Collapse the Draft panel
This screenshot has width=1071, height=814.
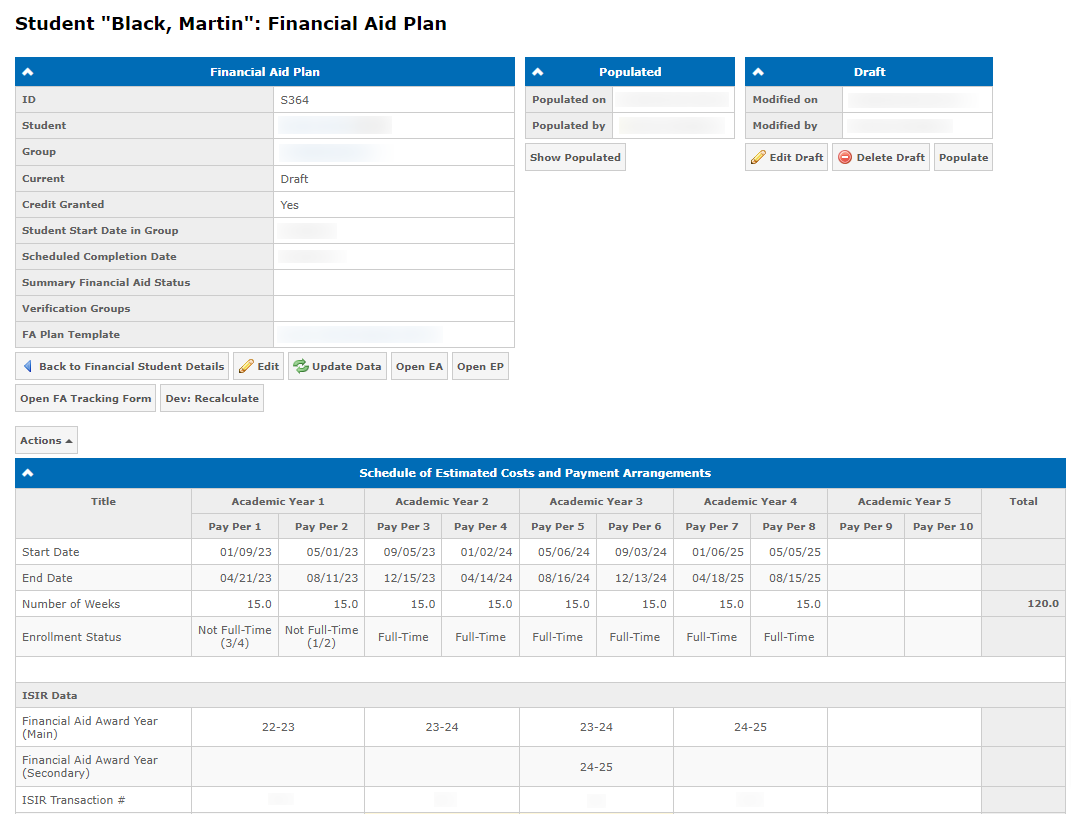click(x=758, y=72)
